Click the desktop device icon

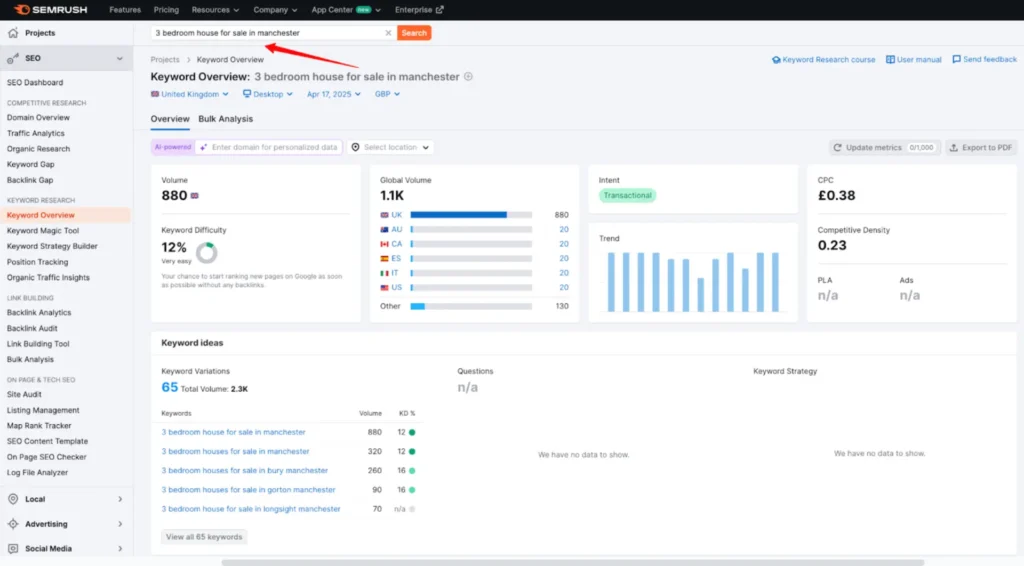click(247, 94)
